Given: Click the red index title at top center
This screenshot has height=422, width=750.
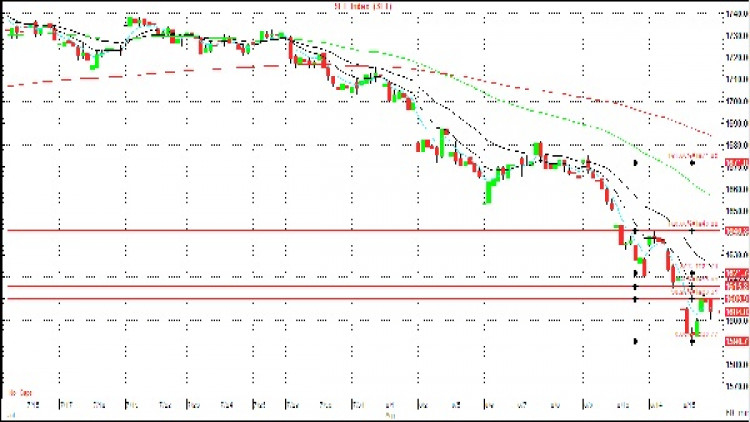Looking at the screenshot, I should tap(363, 6).
